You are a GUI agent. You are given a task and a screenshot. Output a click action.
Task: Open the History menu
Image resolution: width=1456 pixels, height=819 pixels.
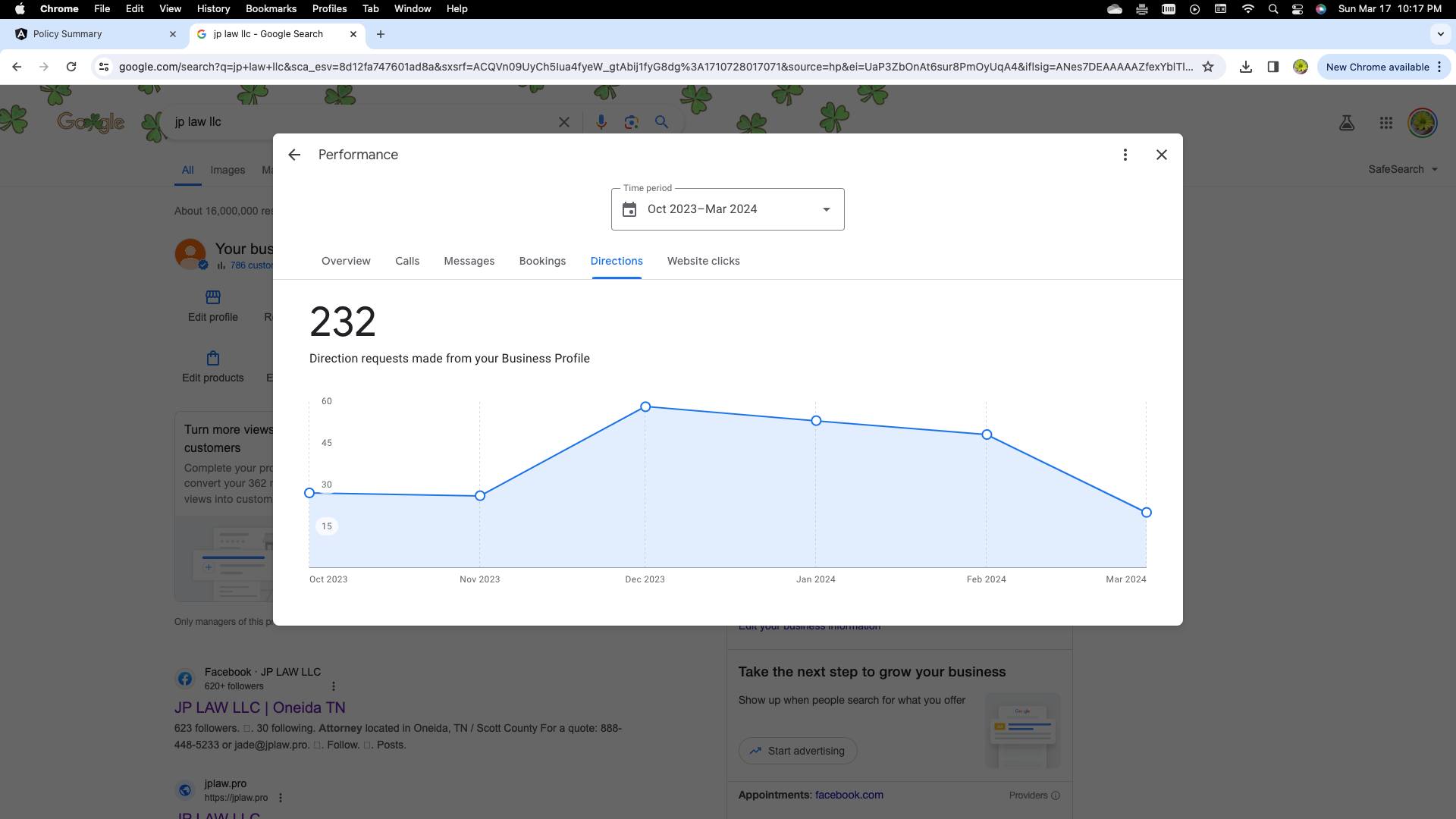click(x=213, y=8)
